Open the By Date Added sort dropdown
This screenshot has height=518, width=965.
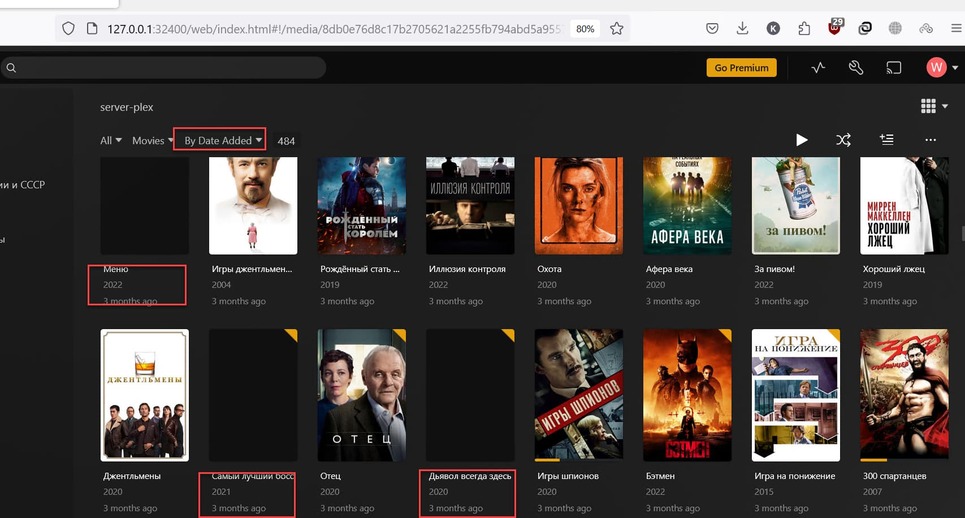[223, 140]
